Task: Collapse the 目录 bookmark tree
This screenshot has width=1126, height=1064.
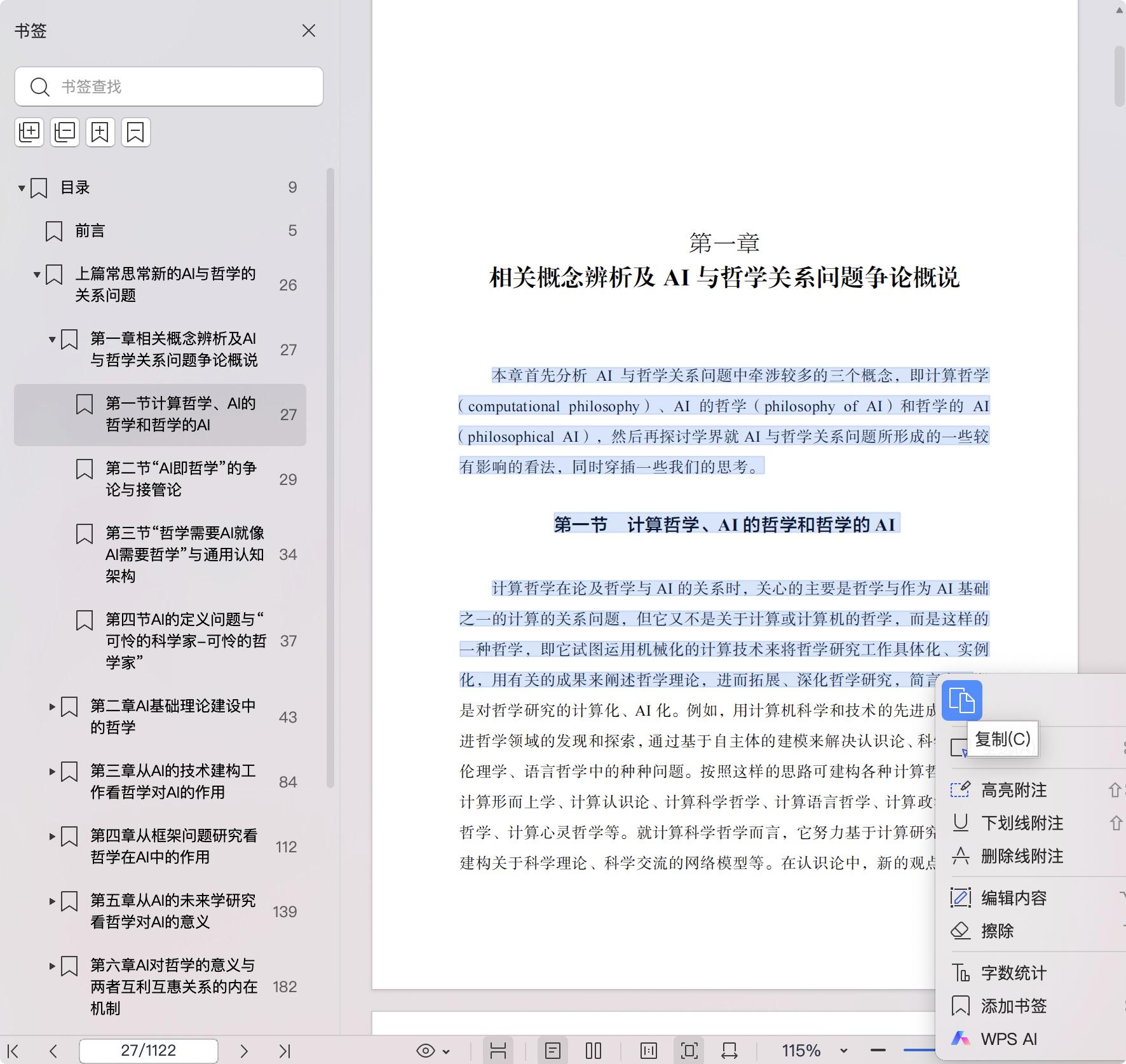Action: (21, 187)
